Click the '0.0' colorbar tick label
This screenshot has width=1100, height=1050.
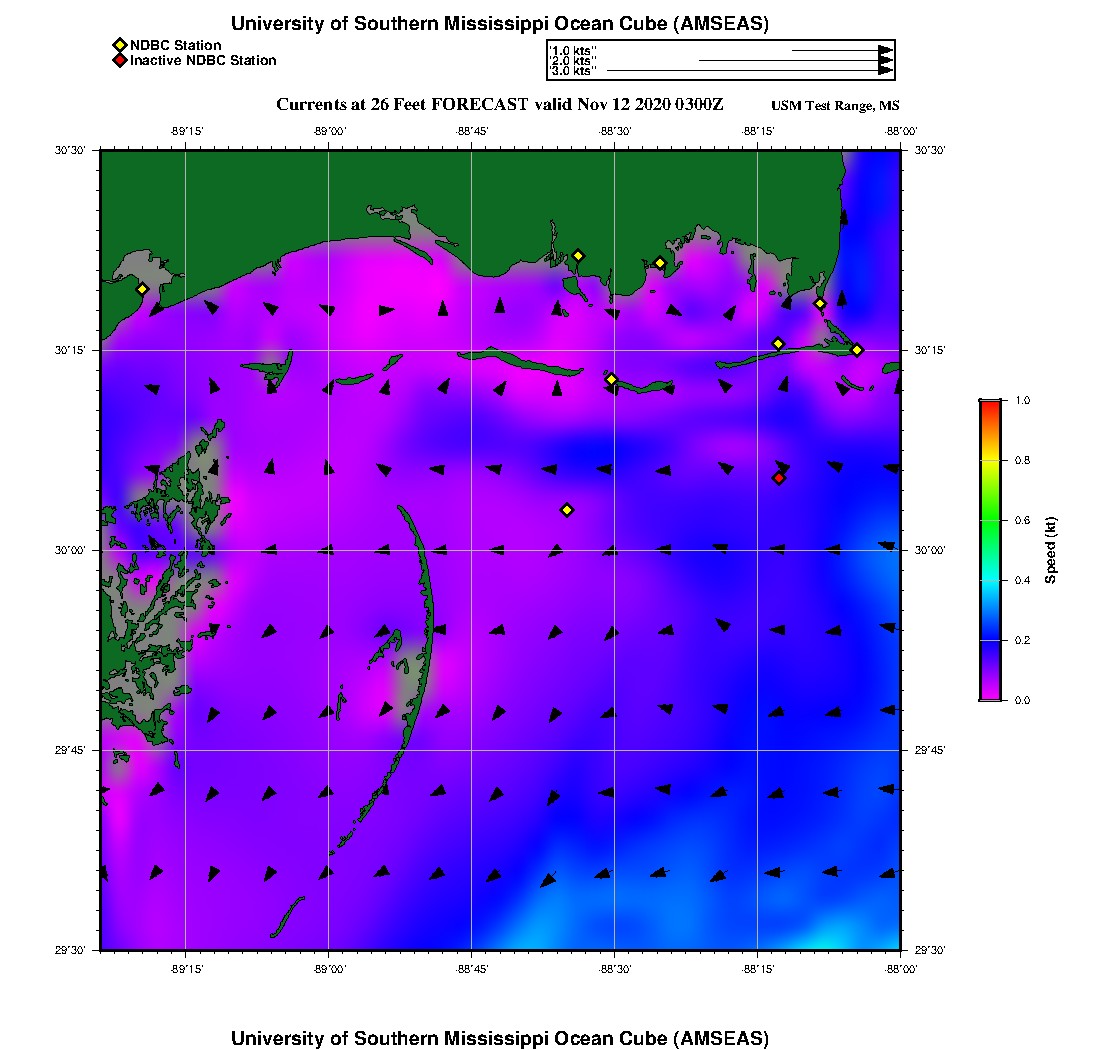pyautogui.click(x=1023, y=701)
